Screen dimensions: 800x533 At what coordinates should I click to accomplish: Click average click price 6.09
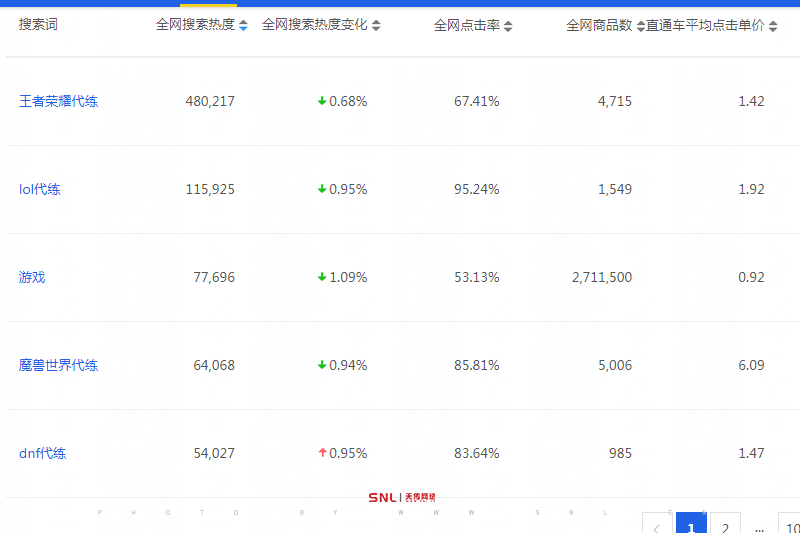752,365
